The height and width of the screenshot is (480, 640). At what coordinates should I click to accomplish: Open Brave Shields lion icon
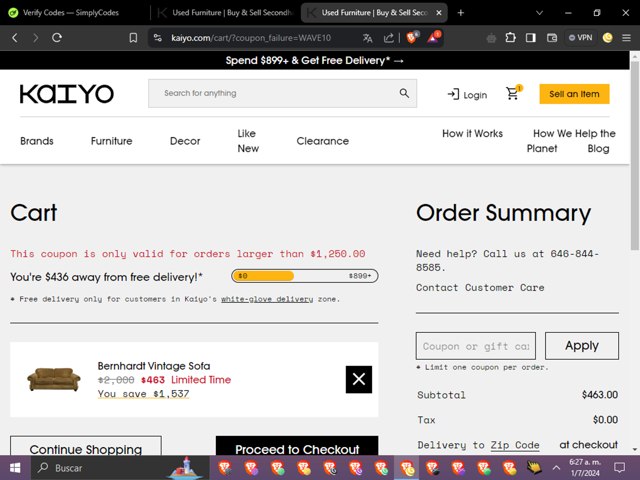click(412, 38)
